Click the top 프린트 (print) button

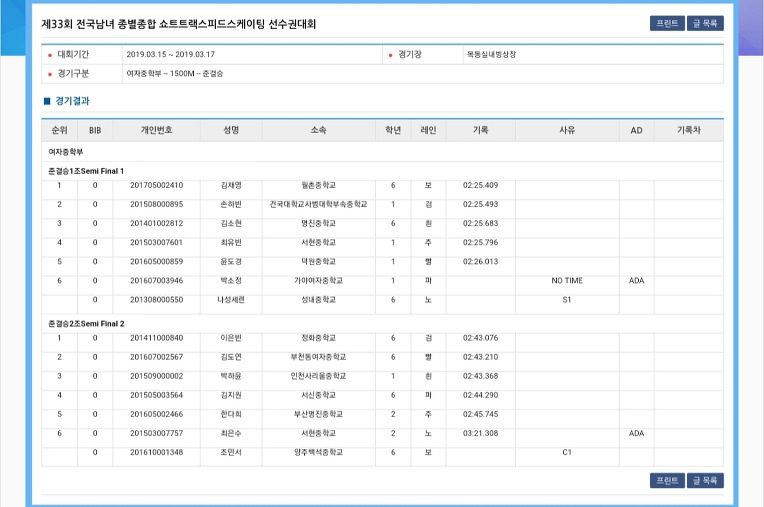[667, 23]
